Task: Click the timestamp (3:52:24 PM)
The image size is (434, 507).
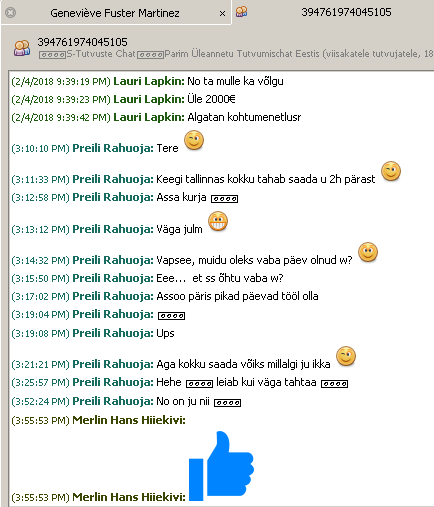Action: pos(40,402)
